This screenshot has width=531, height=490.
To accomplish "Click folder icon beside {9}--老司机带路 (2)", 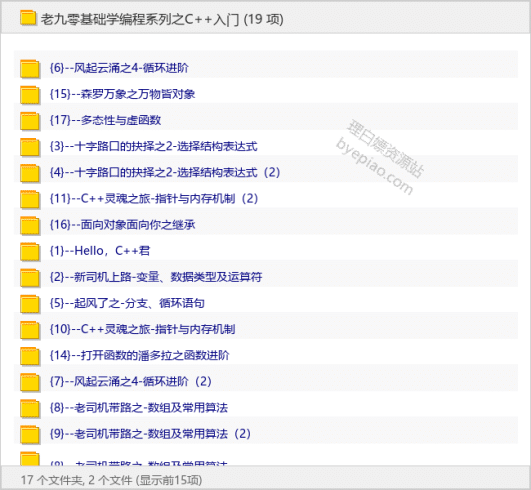I will [x=30, y=434].
